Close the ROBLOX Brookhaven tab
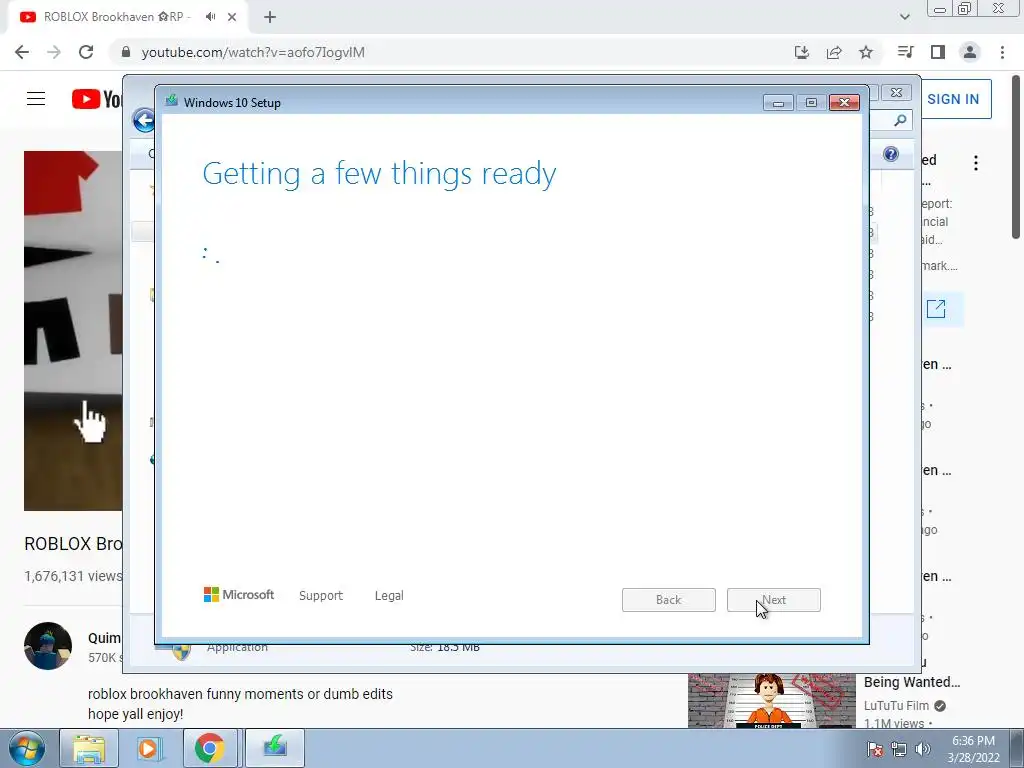 tap(232, 17)
